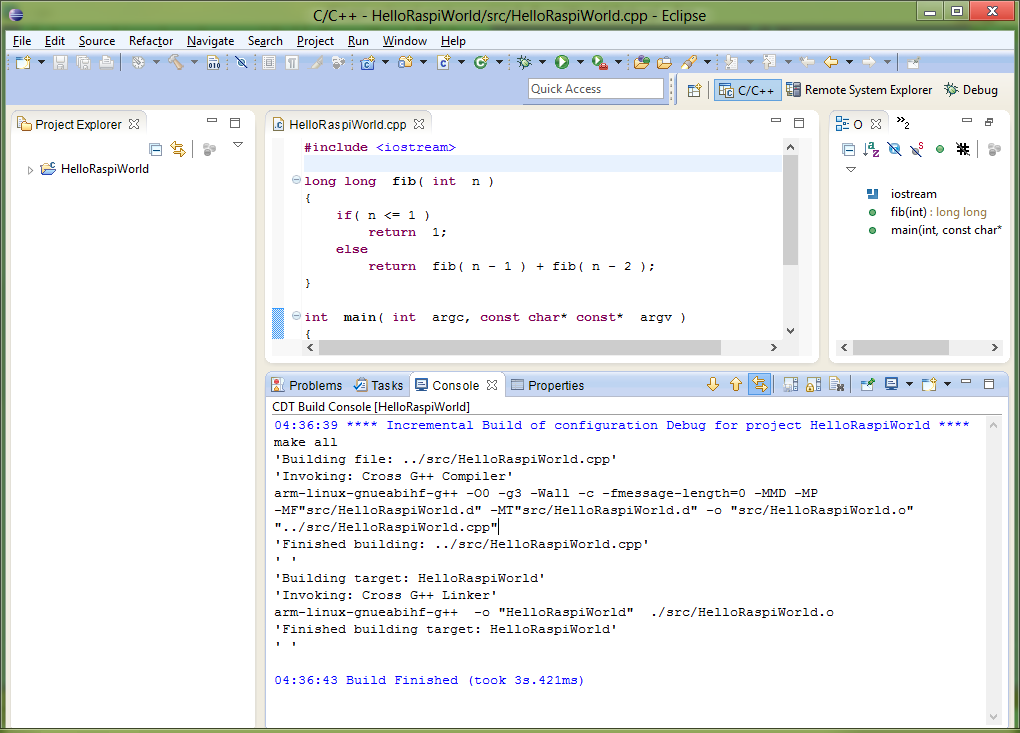Click the Open Type icon
Image resolution: width=1020 pixels, height=733 pixels.
click(641, 62)
